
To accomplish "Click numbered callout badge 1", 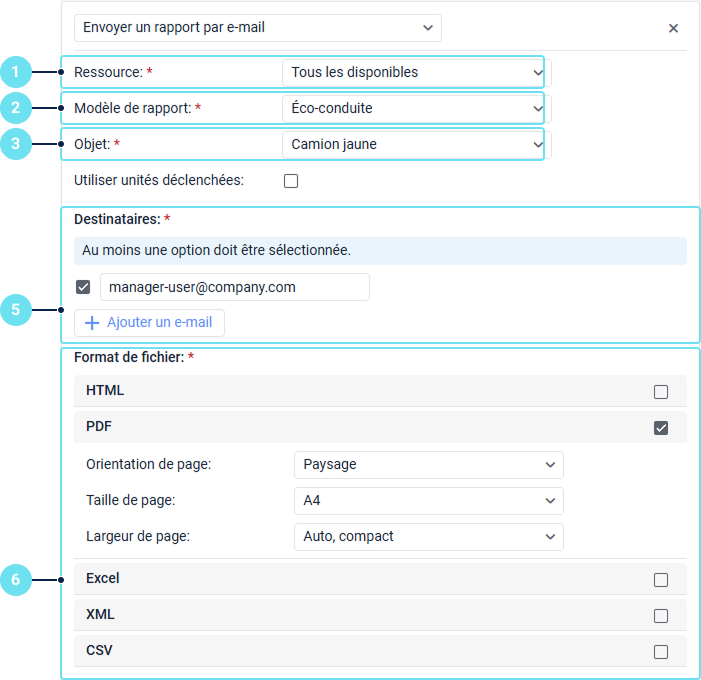I will coord(16,72).
